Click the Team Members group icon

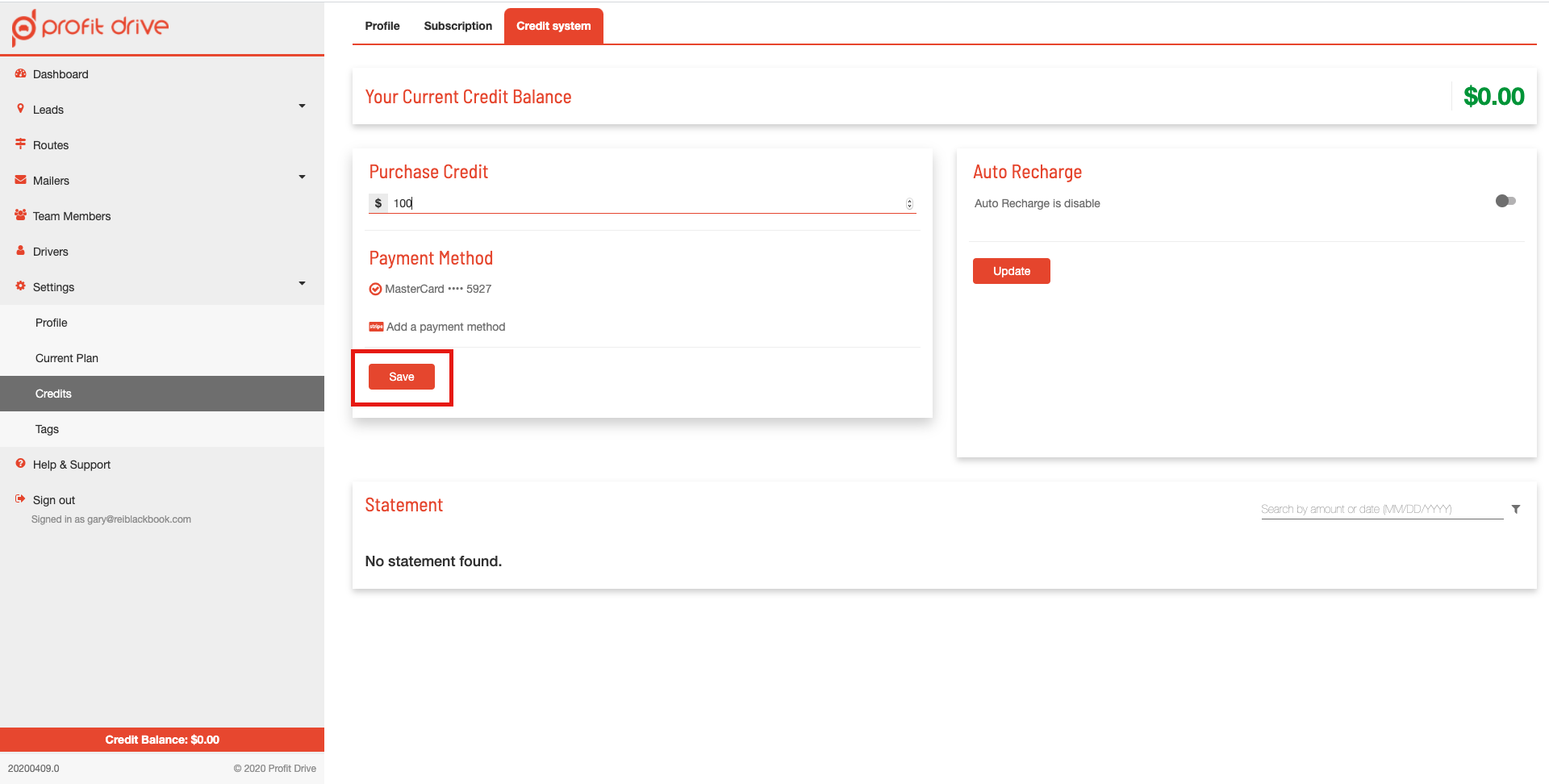click(x=21, y=215)
